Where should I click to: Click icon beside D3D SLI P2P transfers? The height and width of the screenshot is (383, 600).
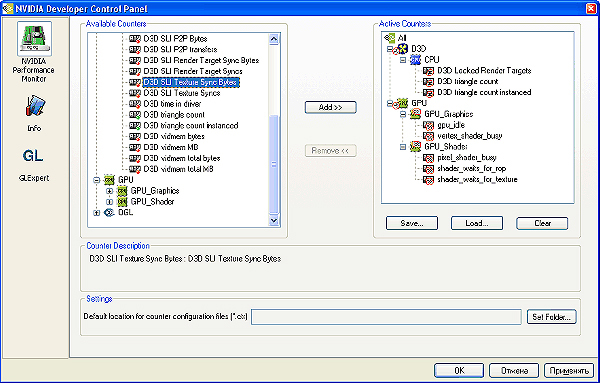click(x=135, y=49)
